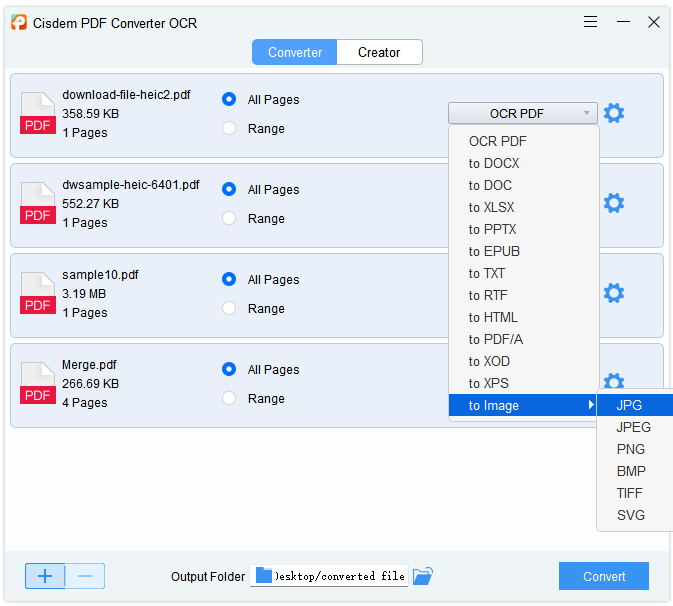Click the 4 Pages label

point(85,403)
